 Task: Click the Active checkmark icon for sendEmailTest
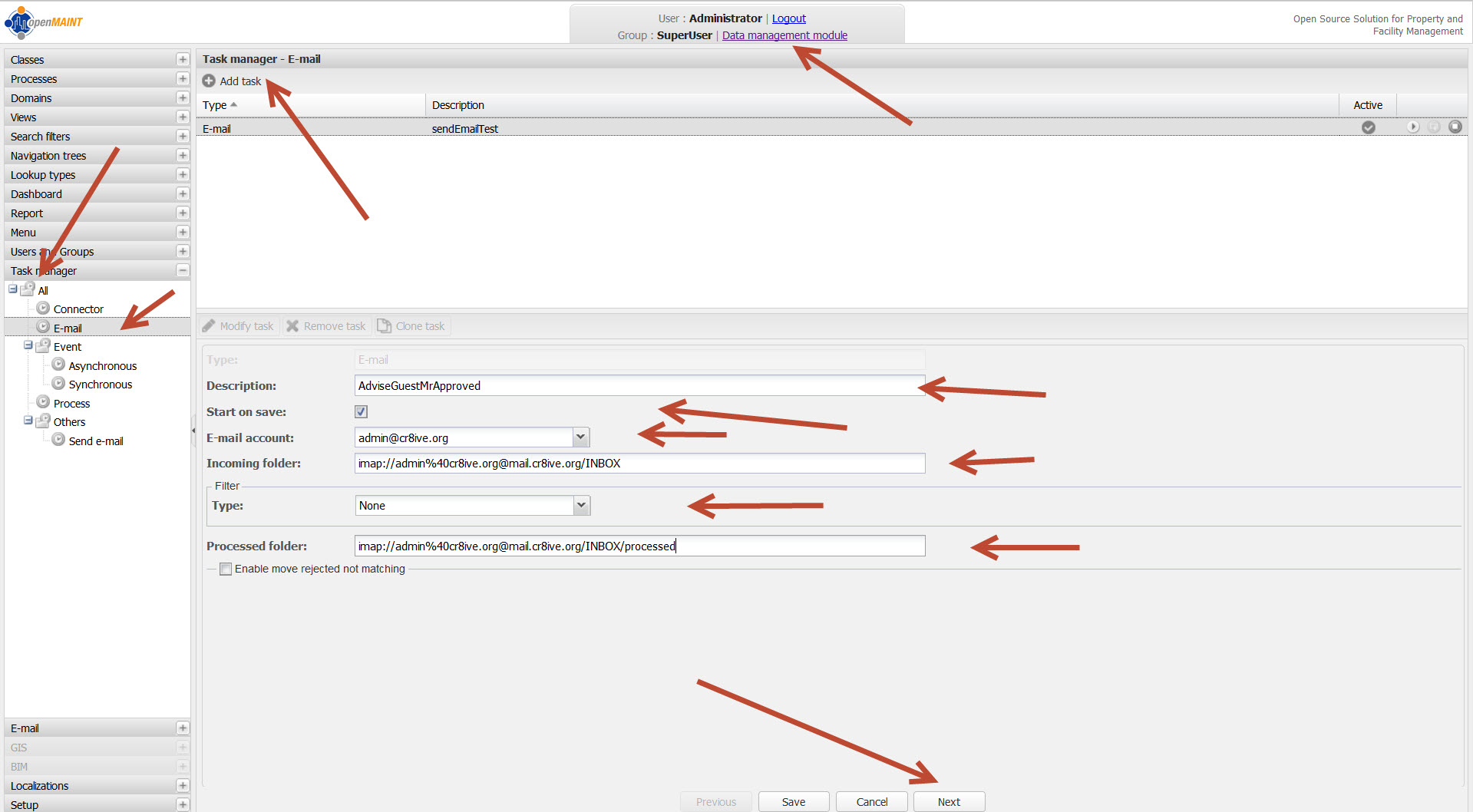pyautogui.click(x=1368, y=127)
